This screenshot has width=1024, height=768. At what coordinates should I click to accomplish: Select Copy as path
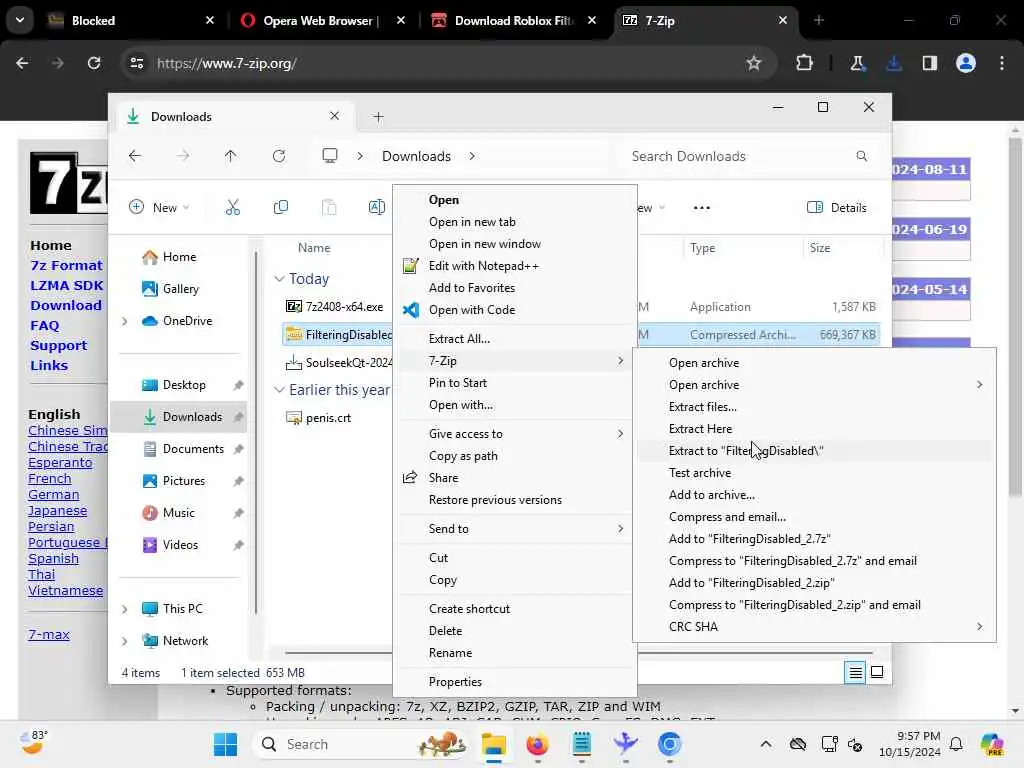click(515, 456)
